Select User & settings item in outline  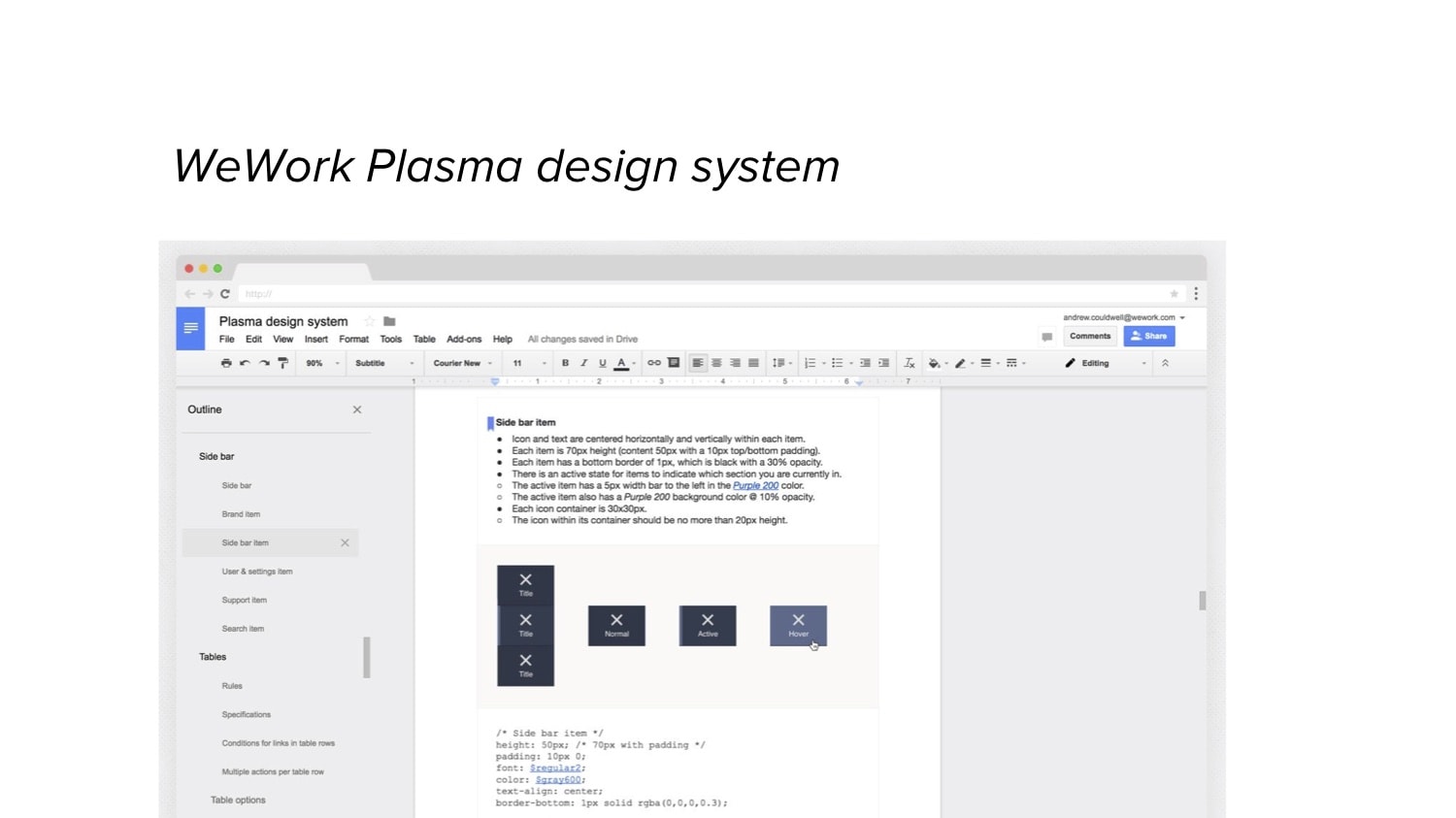(x=257, y=572)
